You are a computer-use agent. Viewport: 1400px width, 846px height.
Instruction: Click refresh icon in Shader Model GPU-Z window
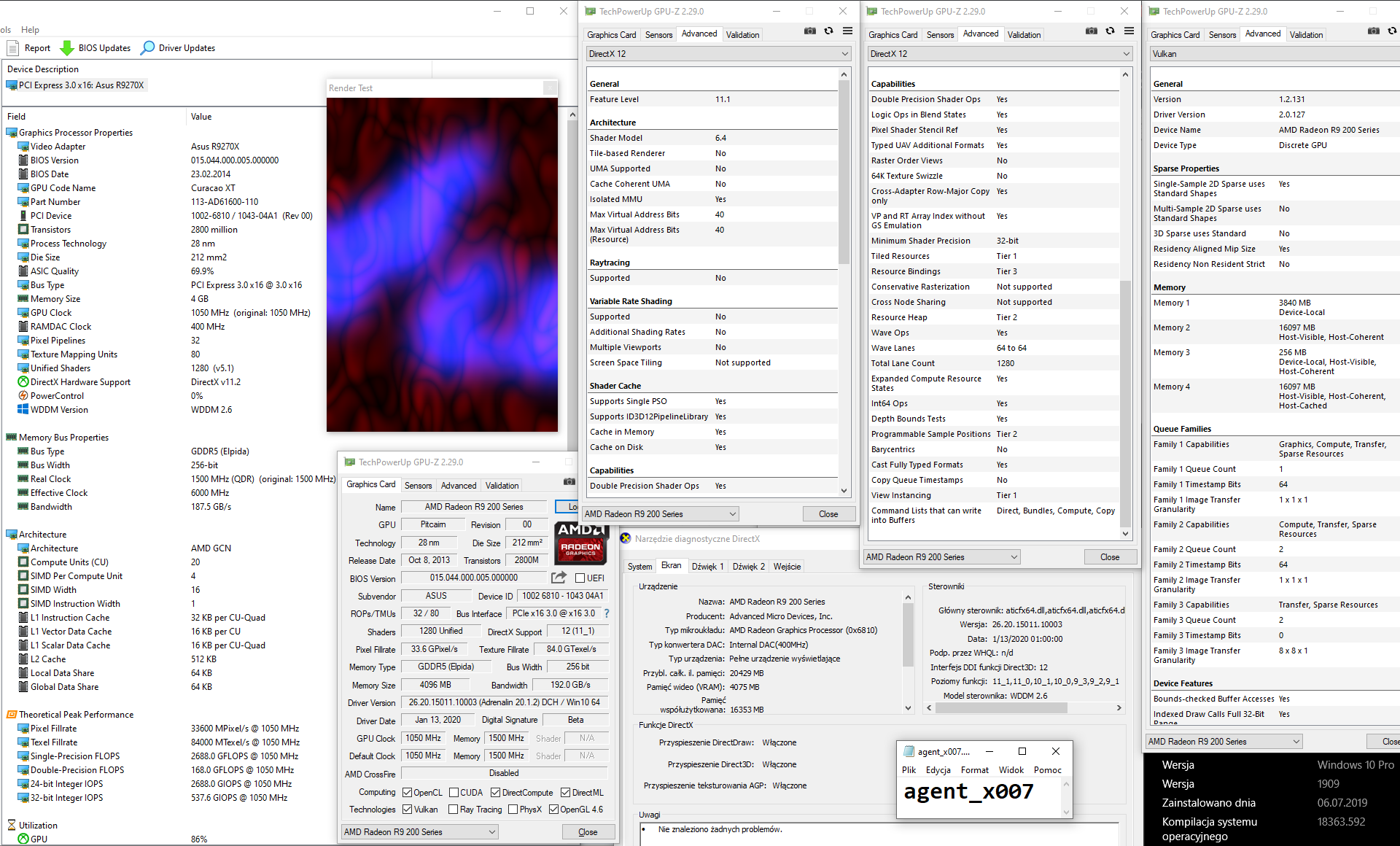point(828,31)
